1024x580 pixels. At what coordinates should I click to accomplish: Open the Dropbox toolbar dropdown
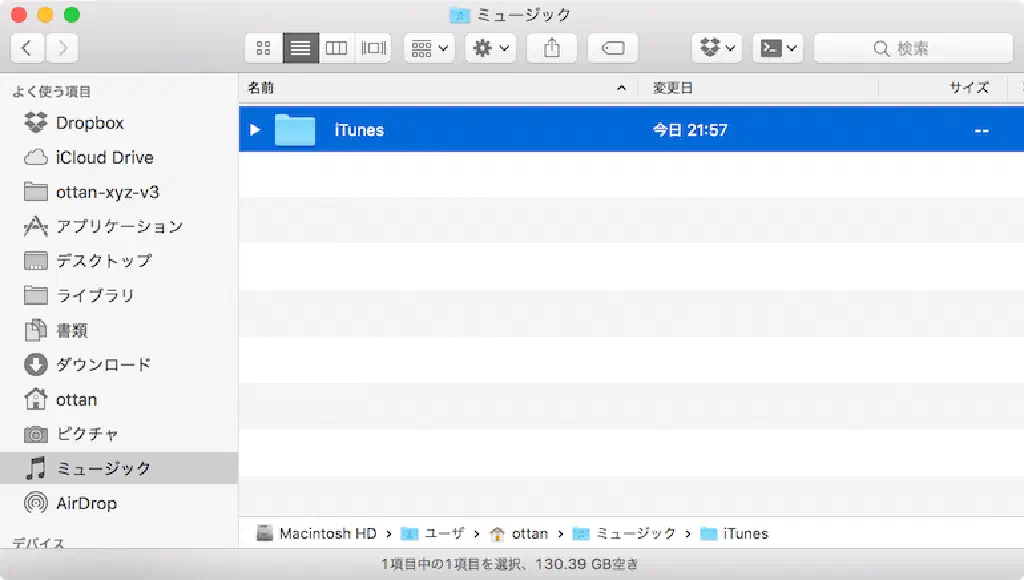717,48
